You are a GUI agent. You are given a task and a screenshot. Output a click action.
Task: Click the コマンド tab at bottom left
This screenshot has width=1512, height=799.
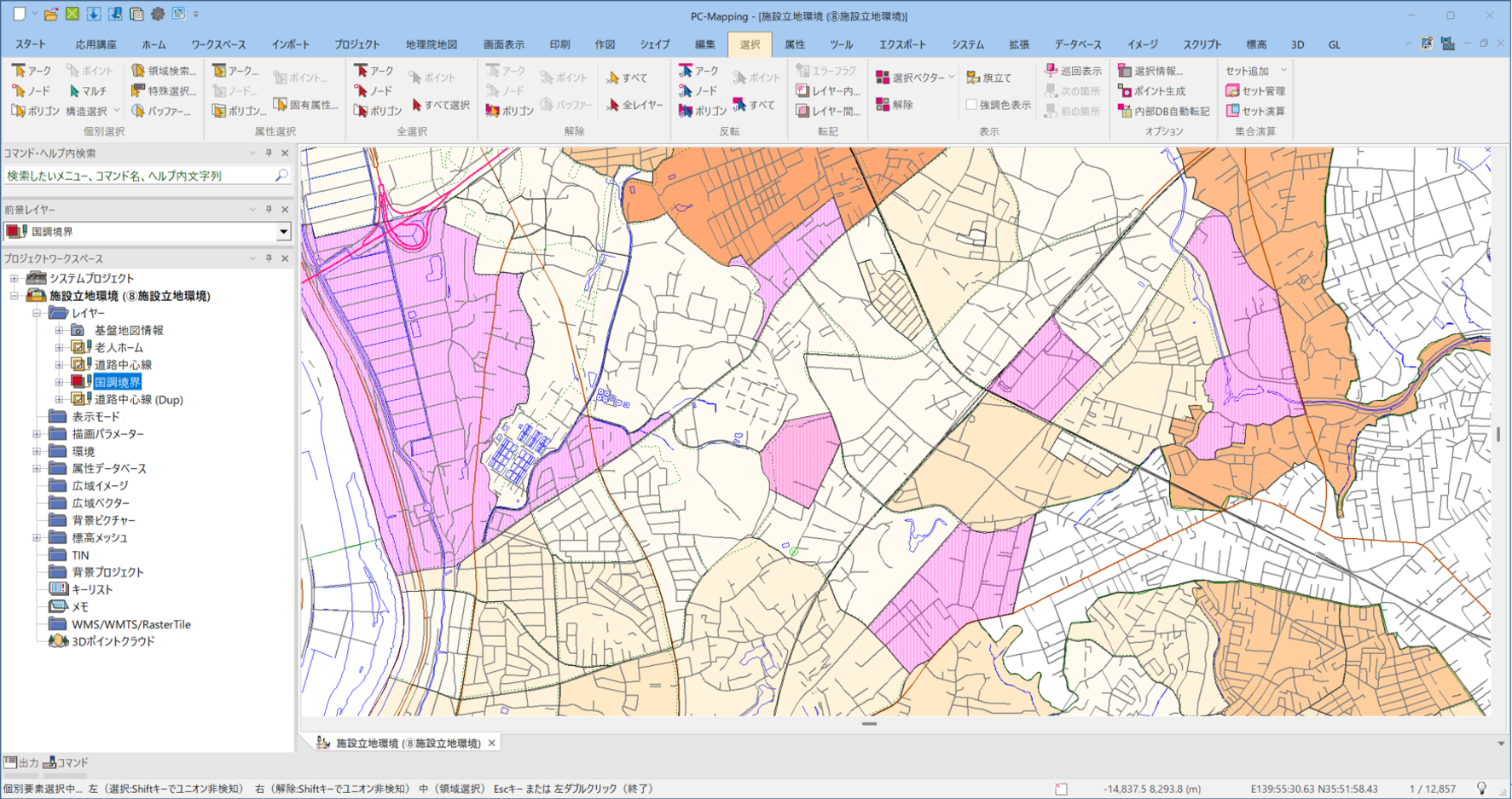(x=66, y=763)
